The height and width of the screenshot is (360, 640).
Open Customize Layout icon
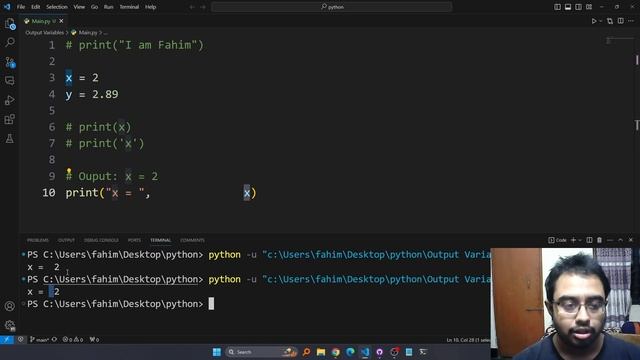coord(589,7)
